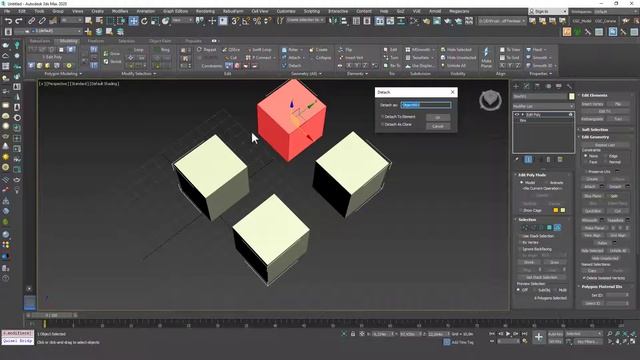
Task: Toggle the Percent Snap icon
Action: click(x=257, y=21)
